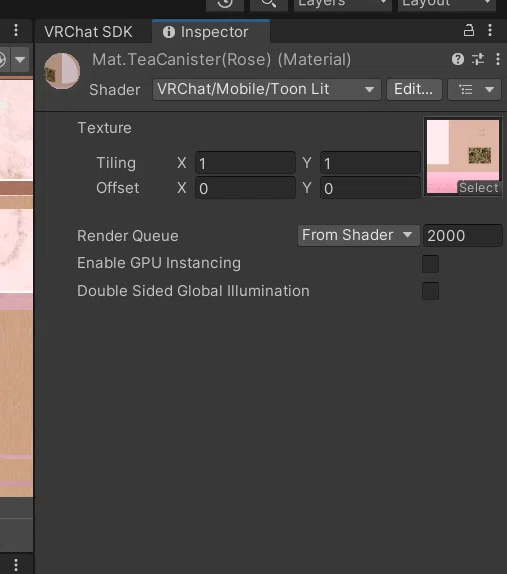Open the material header kebab menu
This screenshot has height=574, width=507.
point(498,59)
